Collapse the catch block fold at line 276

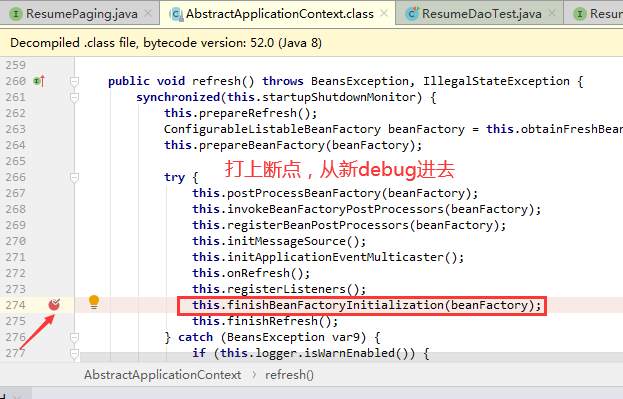(74, 337)
